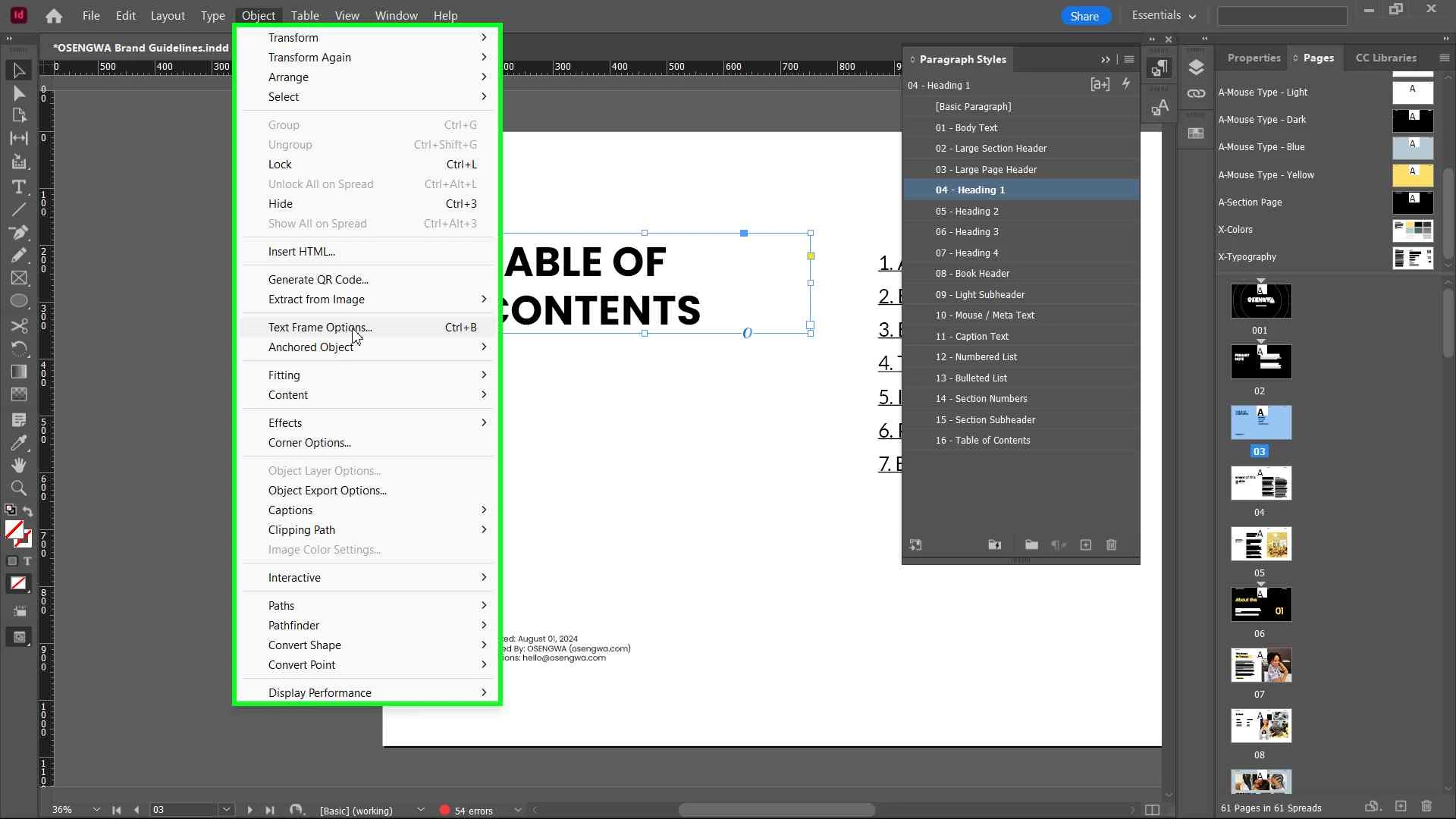Choose Text Frame Options menu entry

pos(320,328)
